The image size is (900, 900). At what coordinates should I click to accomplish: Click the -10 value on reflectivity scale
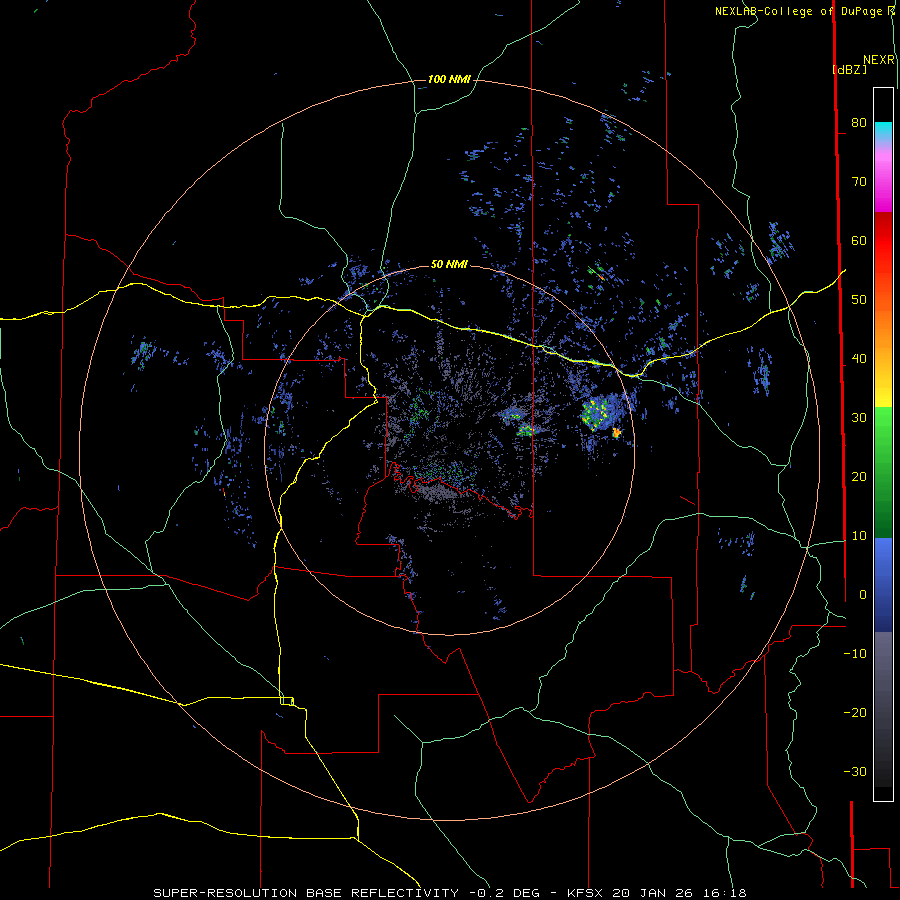point(855,654)
